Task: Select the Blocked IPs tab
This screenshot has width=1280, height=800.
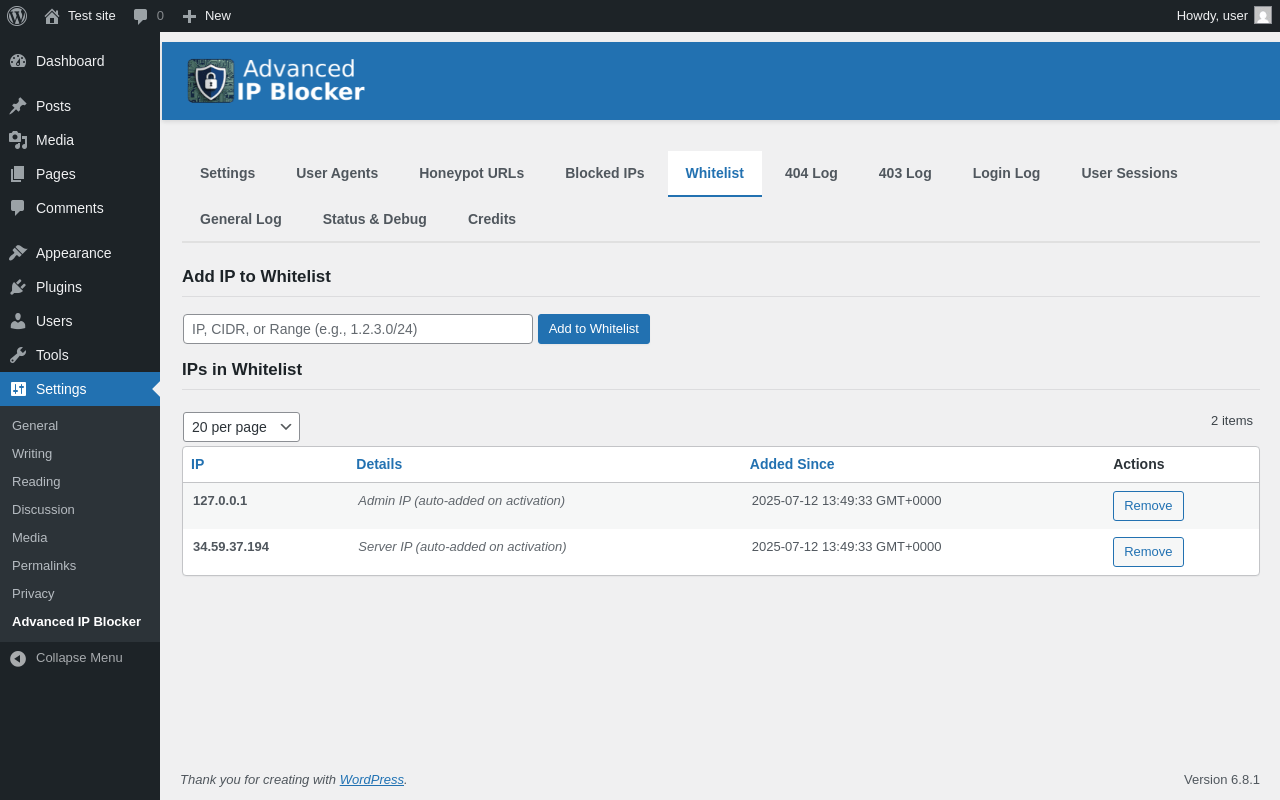Action: (605, 173)
